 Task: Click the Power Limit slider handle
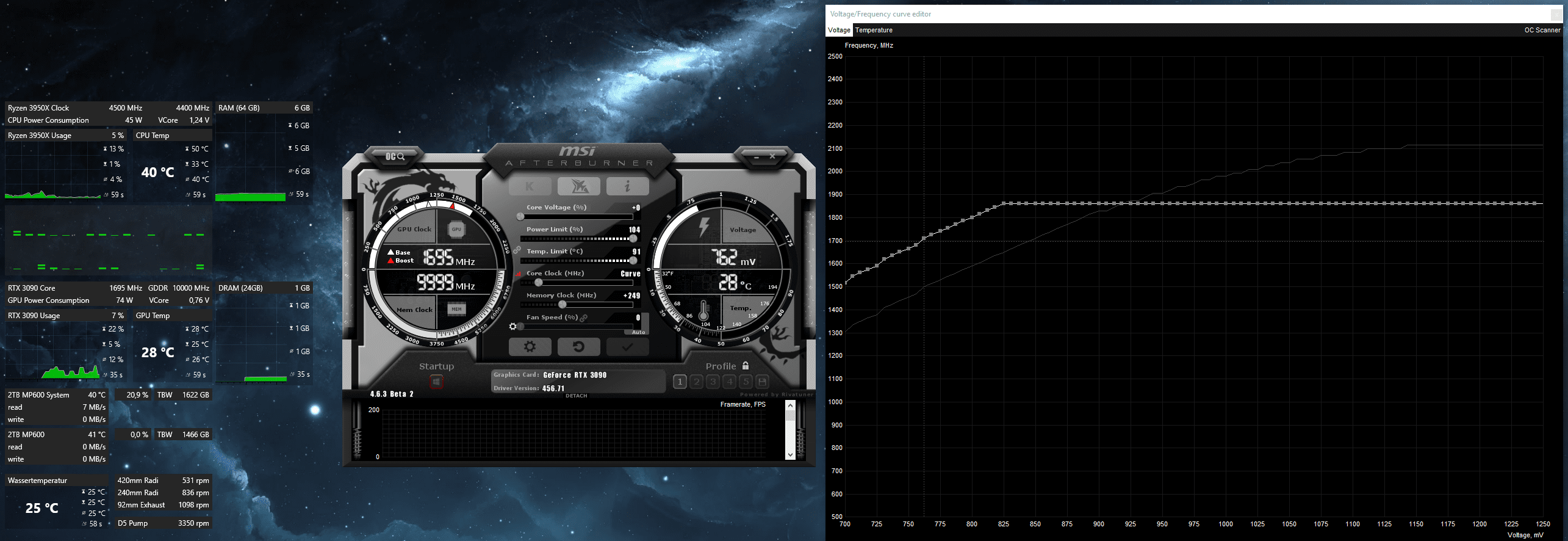pyautogui.click(x=633, y=238)
